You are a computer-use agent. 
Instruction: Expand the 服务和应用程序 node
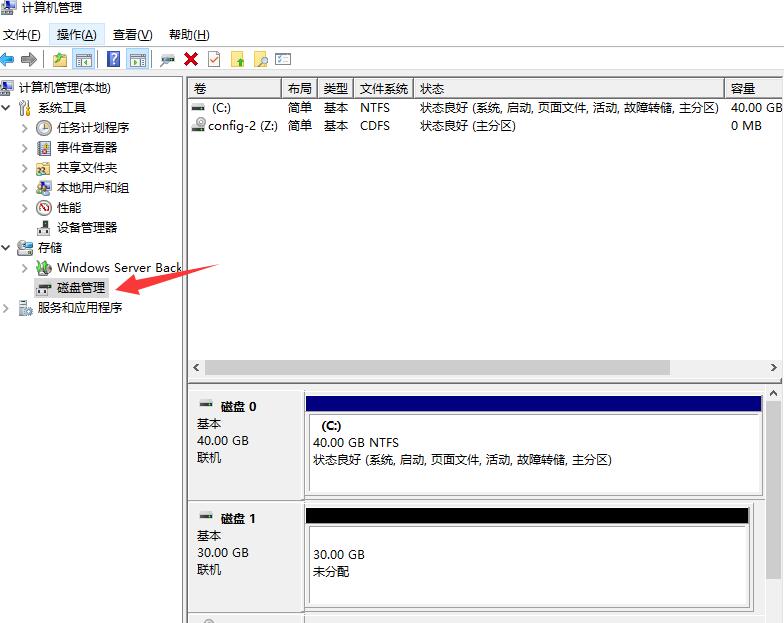pyautogui.click(x=6, y=308)
